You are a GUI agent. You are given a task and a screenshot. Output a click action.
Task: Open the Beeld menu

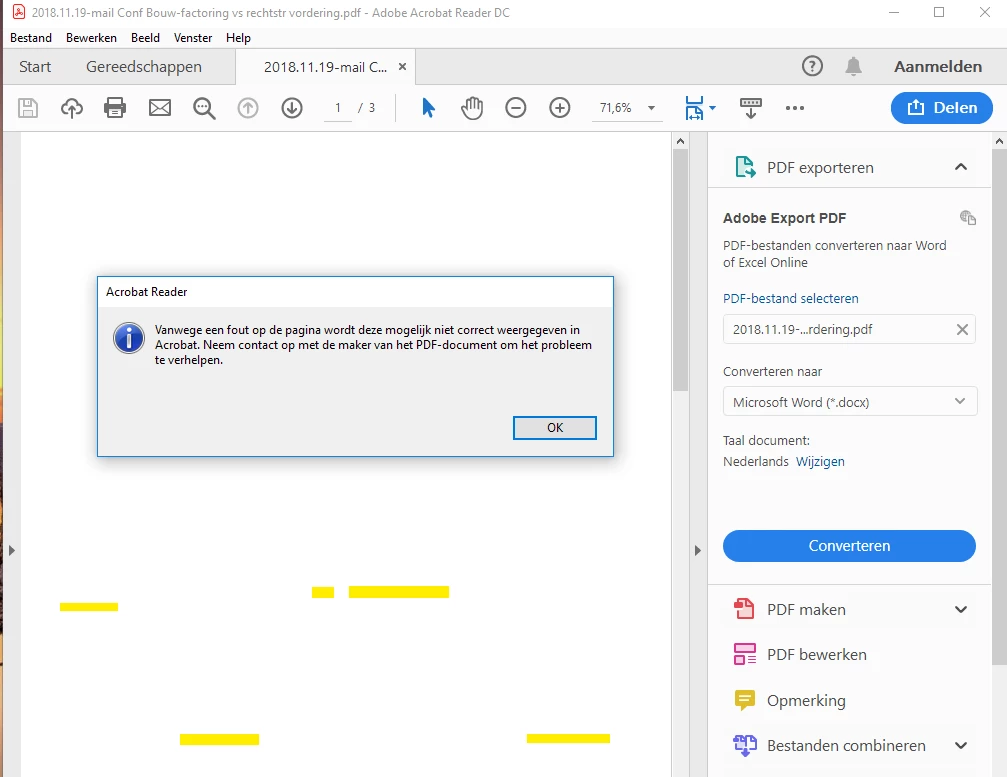tap(145, 38)
